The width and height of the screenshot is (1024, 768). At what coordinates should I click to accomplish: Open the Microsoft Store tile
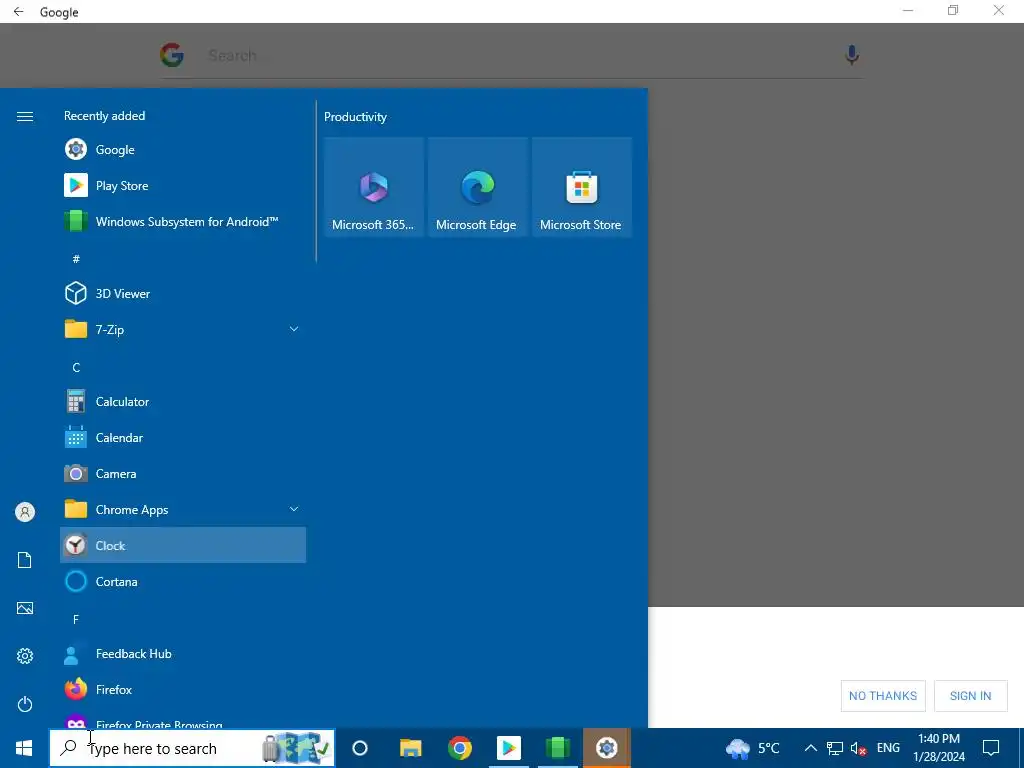pyautogui.click(x=581, y=187)
